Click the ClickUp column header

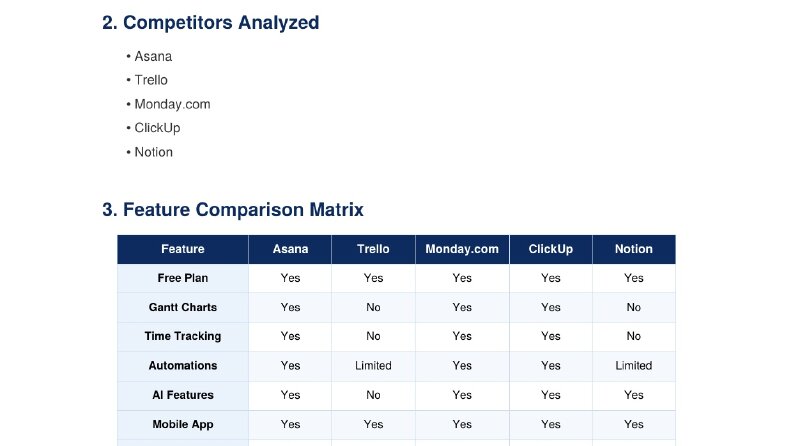(x=551, y=249)
